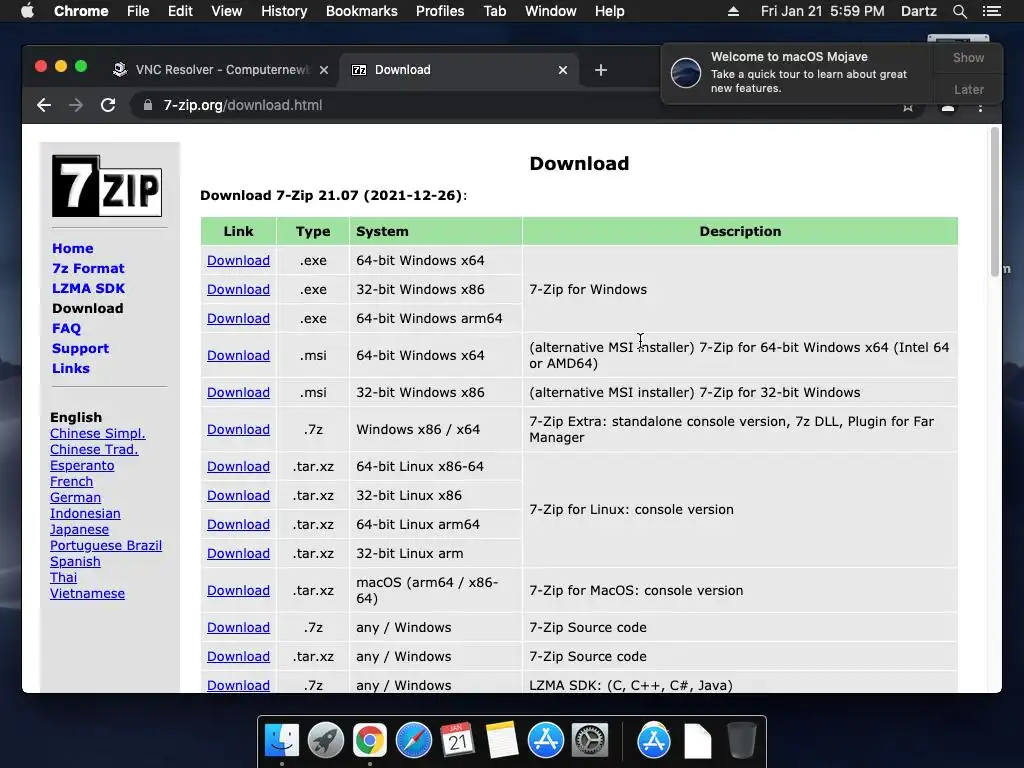Open the Chrome menu in menu bar
This screenshot has height=768, width=1024.
click(81, 11)
